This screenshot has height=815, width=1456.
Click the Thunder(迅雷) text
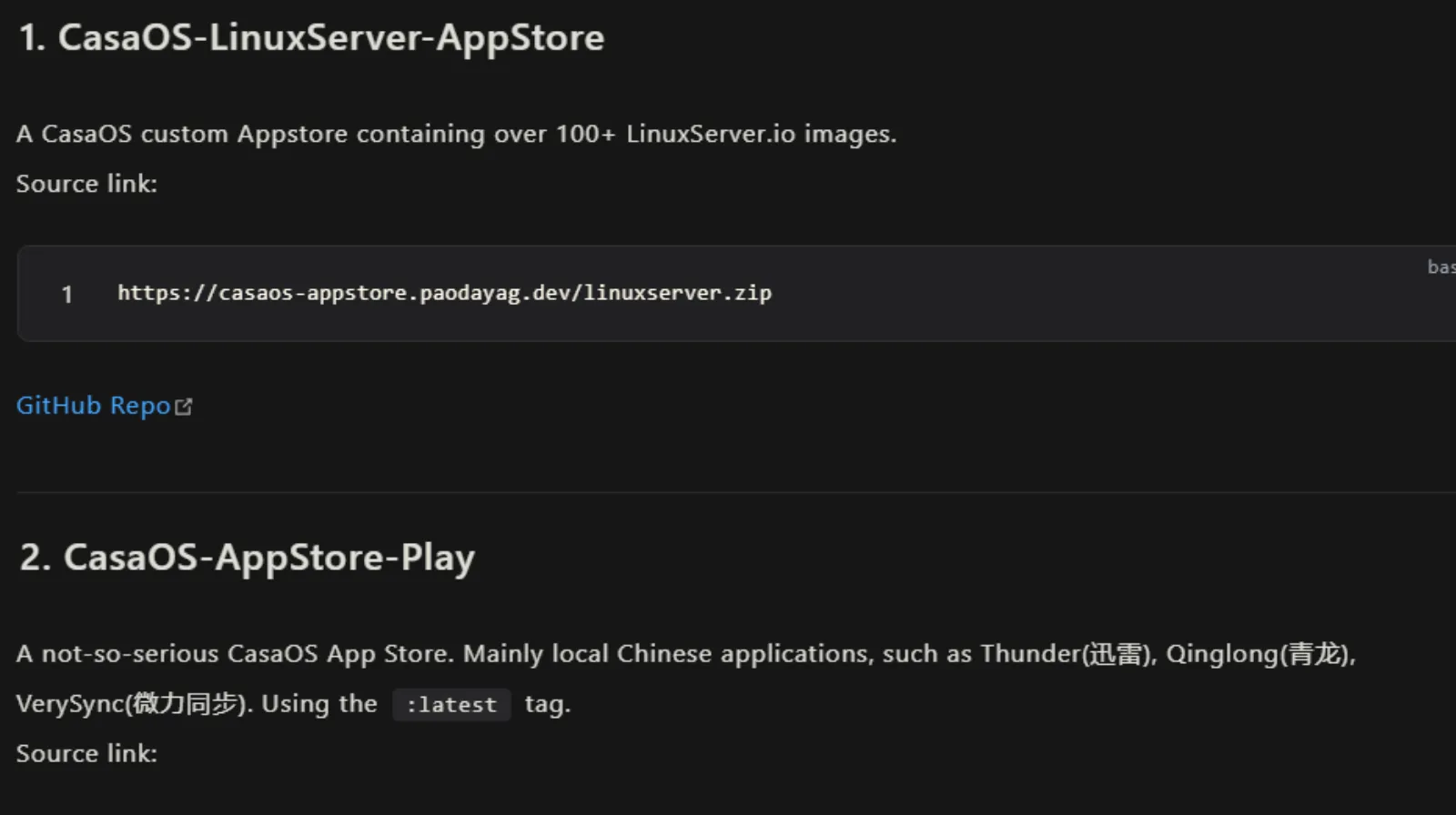click(x=1067, y=654)
